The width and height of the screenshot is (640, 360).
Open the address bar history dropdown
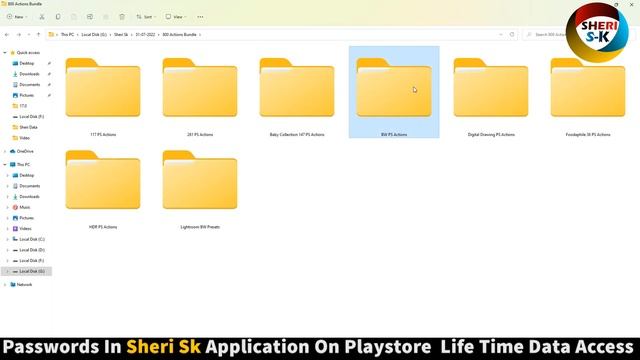point(501,35)
